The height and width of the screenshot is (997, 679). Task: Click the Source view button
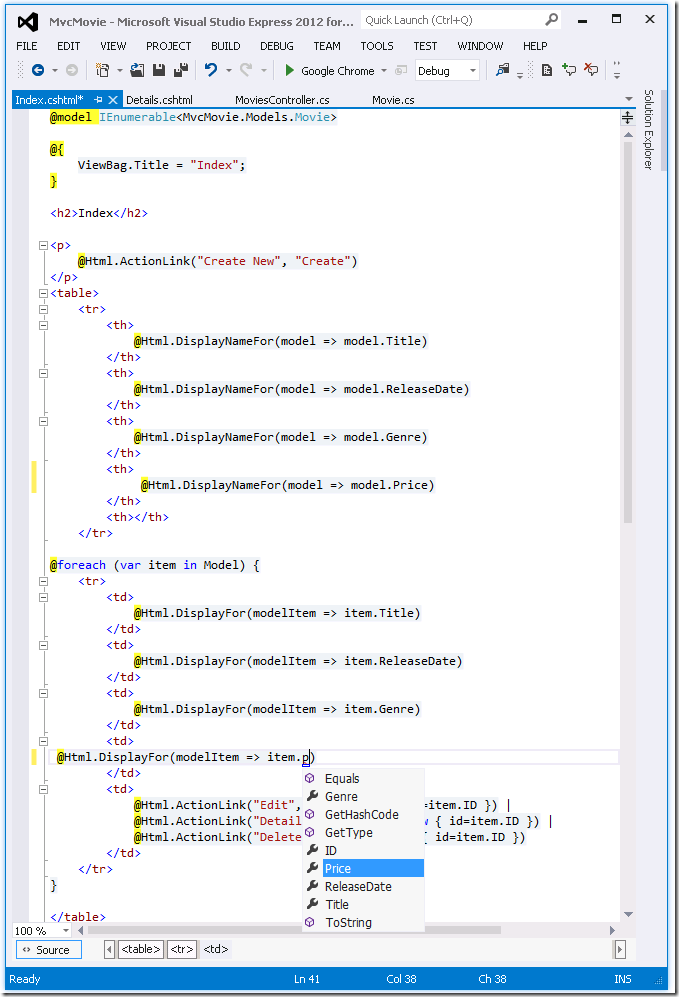[x=48, y=950]
